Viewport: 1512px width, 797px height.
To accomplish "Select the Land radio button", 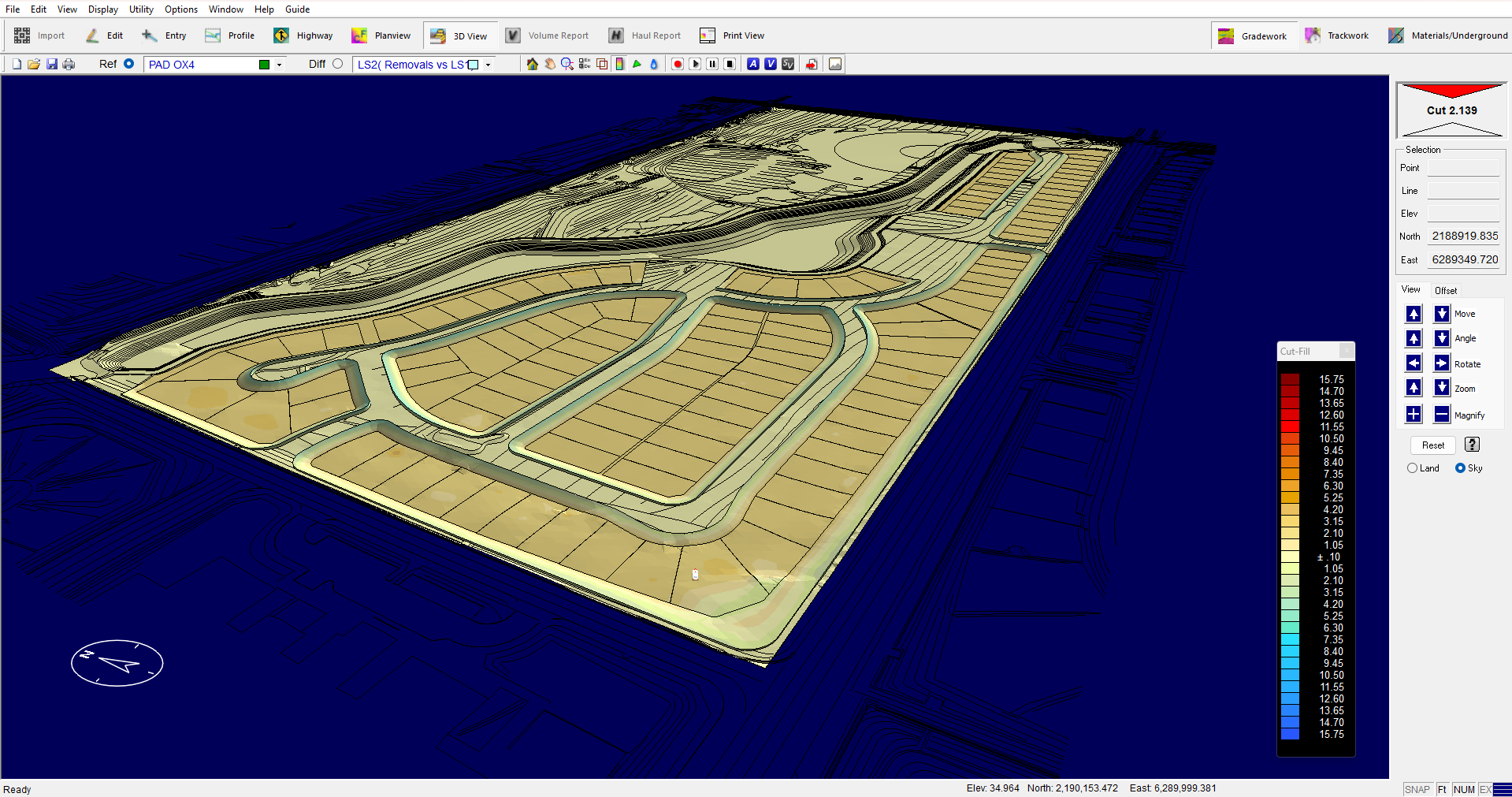I will (x=1412, y=468).
